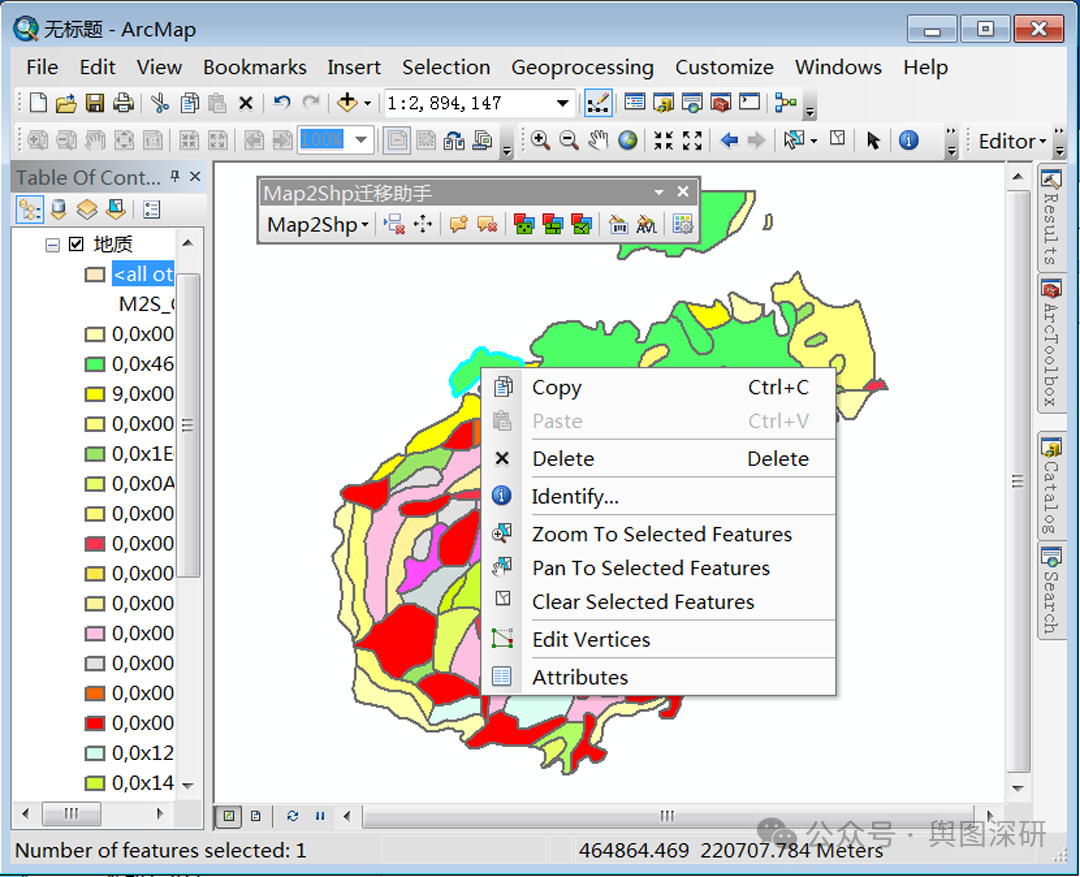
Task: Open the ArcToolbox side panel
Action: tap(1050, 344)
